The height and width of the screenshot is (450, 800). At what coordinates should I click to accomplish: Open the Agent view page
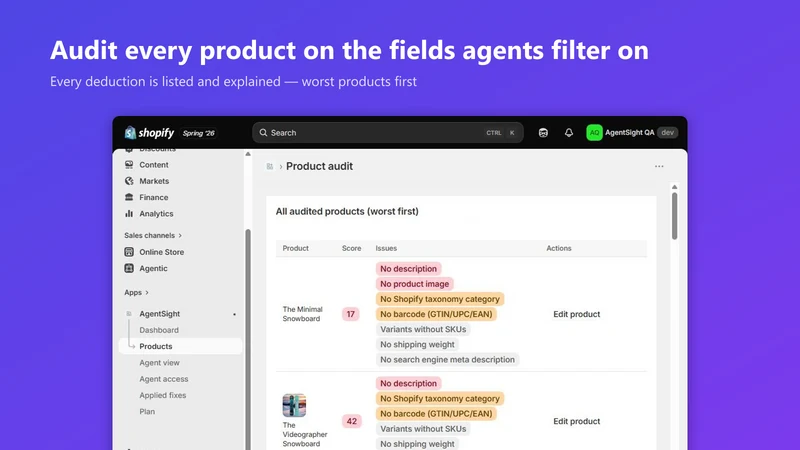[159, 363]
